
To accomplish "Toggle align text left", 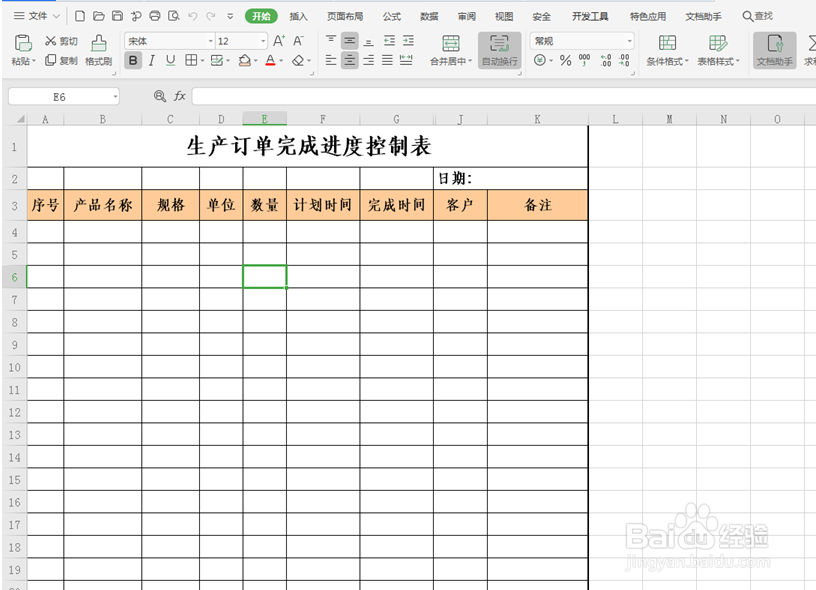I will pyautogui.click(x=331, y=60).
